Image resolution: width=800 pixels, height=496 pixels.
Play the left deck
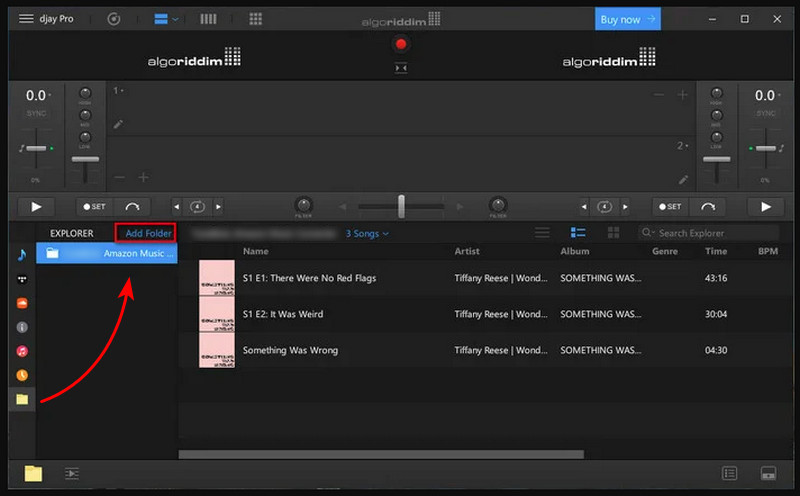[x=36, y=207]
